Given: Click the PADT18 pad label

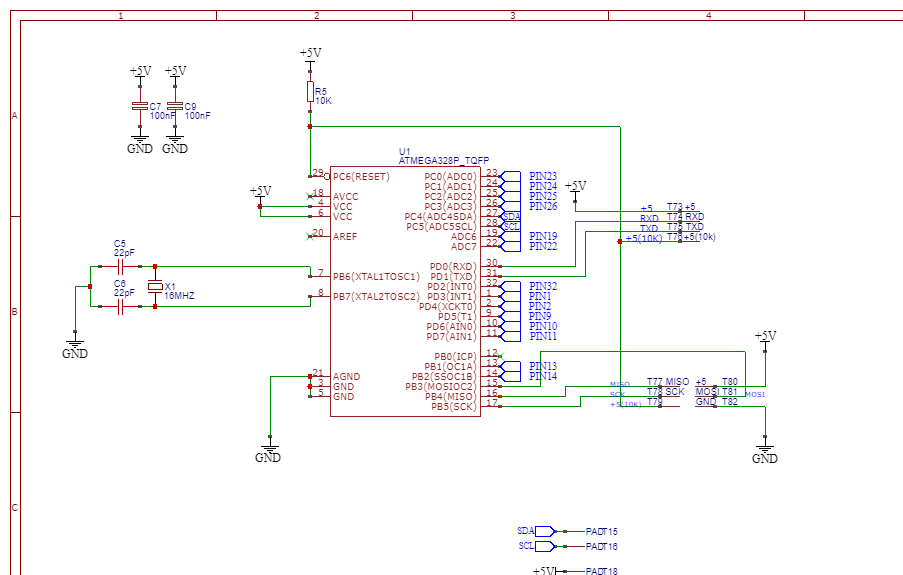Looking at the screenshot, I should 601,571.
